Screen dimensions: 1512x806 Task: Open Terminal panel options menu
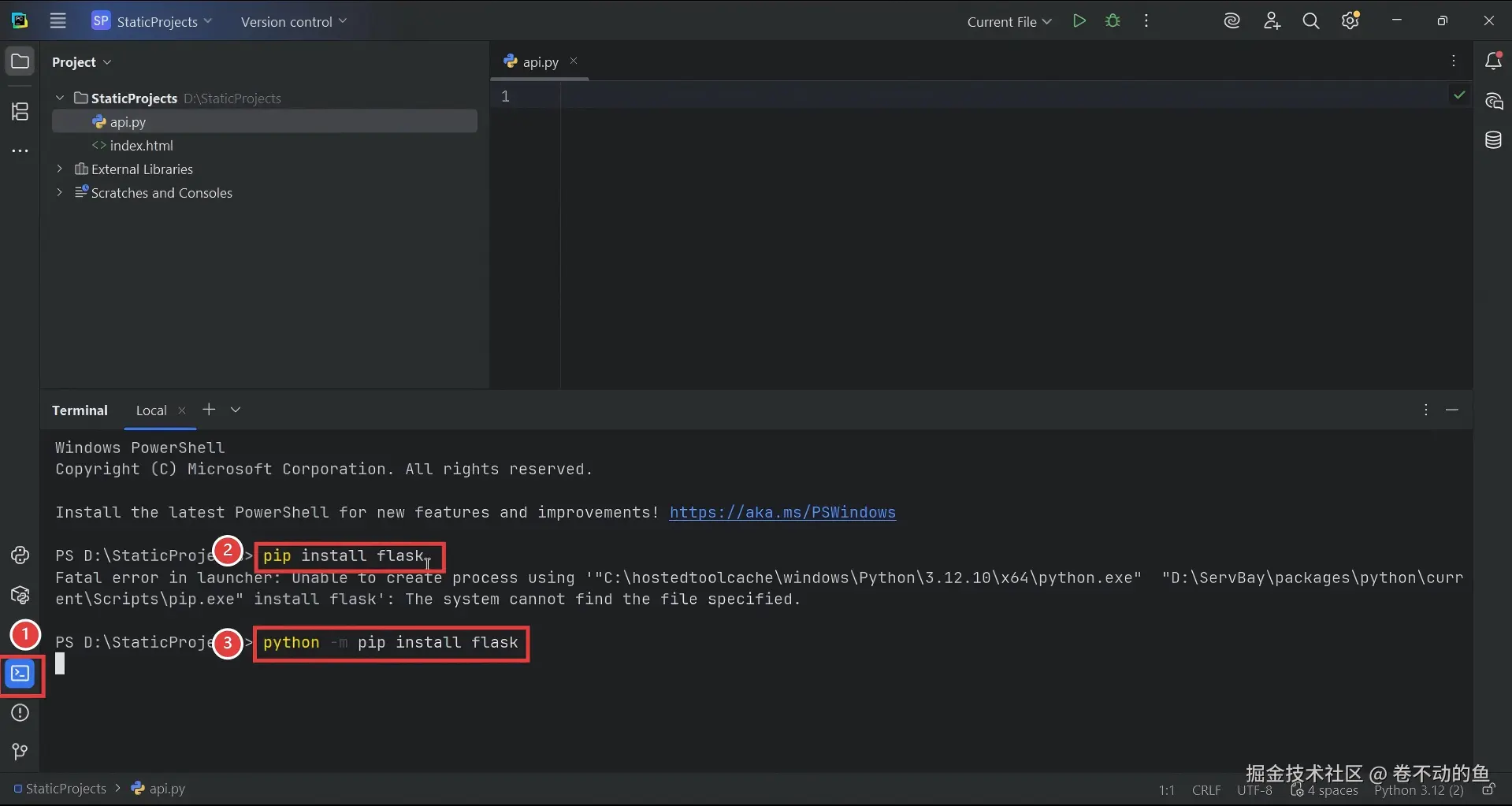[1425, 410]
